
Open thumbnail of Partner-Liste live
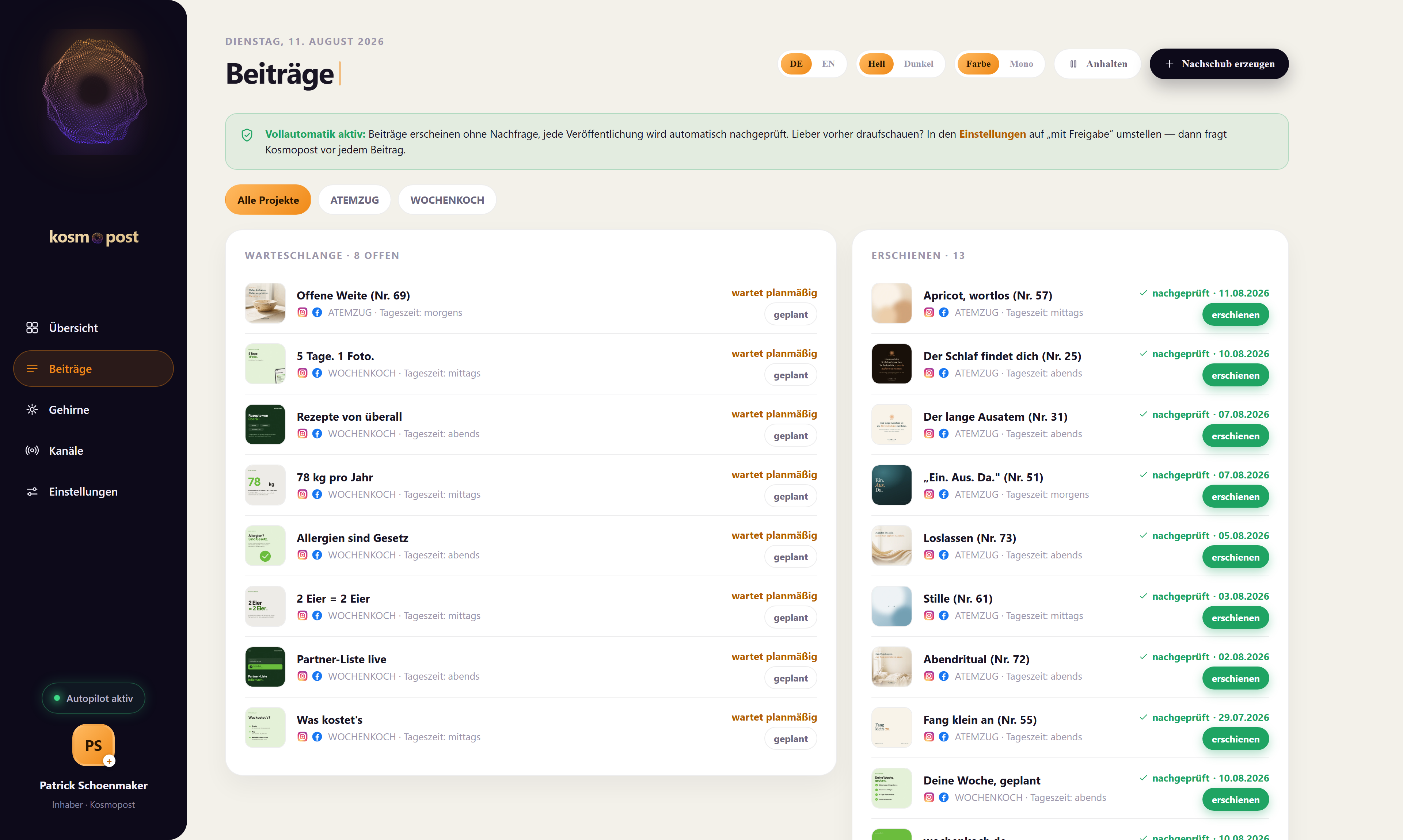pos(265,667)
